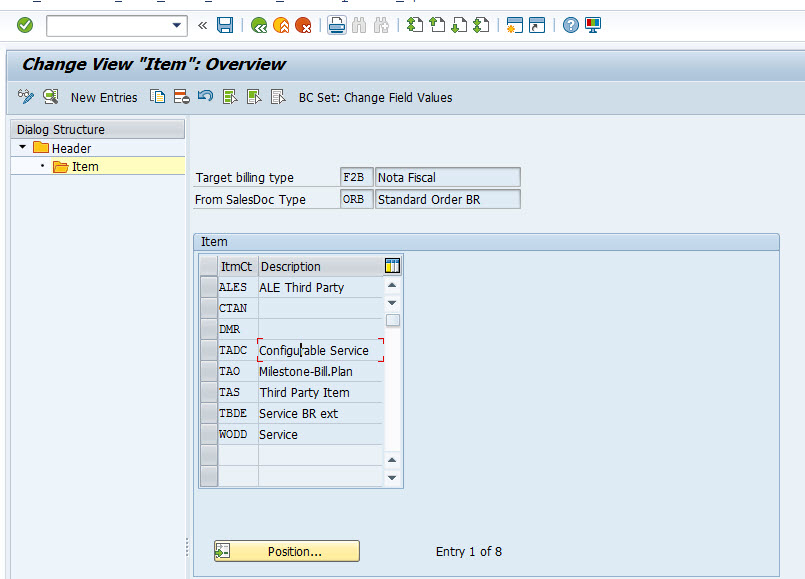Screen dimensions: 805x579
Task: Click the Target billing type F2B field
Action: pos(356,178)
